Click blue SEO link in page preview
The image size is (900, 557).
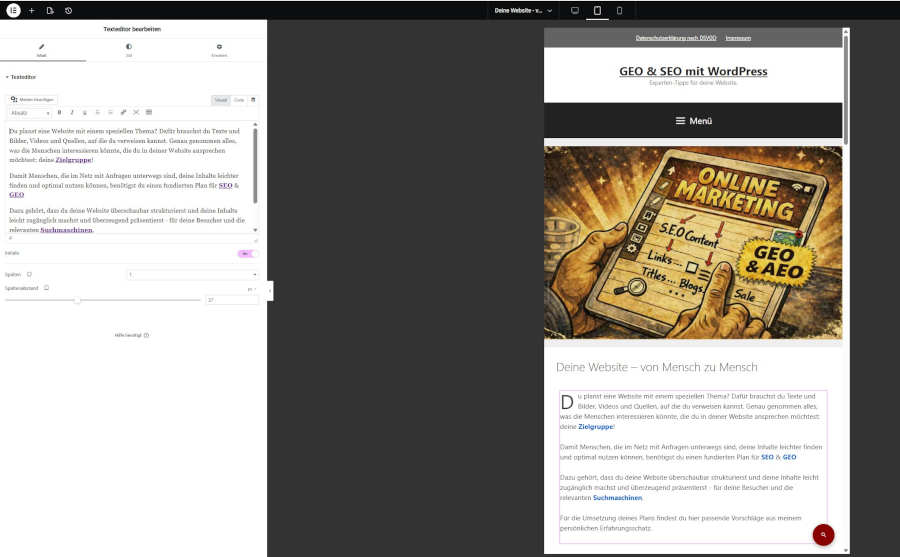coord(767,457)
